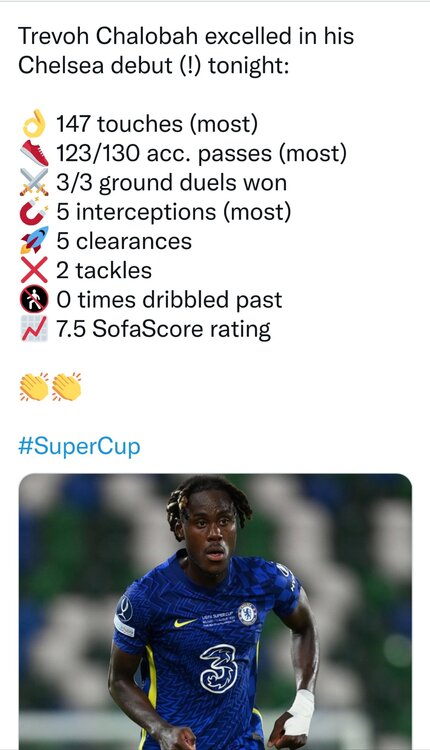This screenshot has width=430, height=750.
Task: Click the no pedestrians emoji
Action: (x=34, y=299)
